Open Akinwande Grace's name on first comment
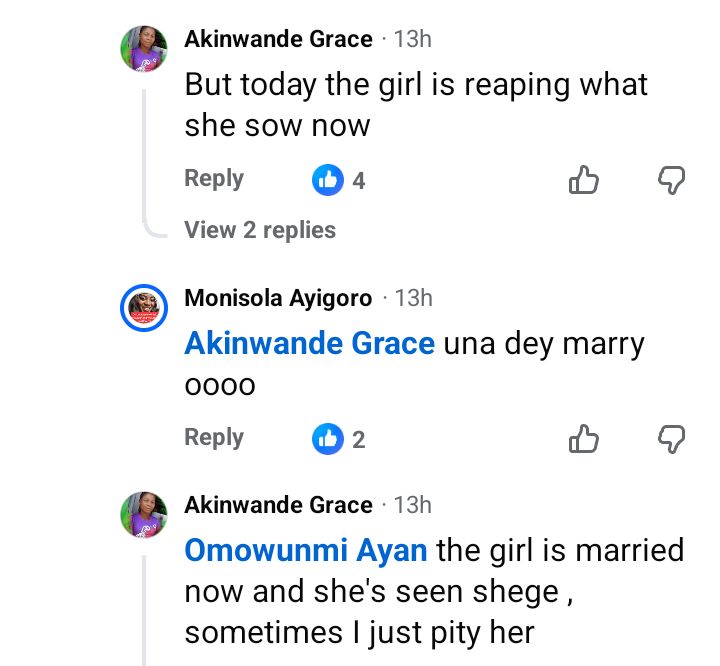Screen dimensions: 720x666 (278, 40)
